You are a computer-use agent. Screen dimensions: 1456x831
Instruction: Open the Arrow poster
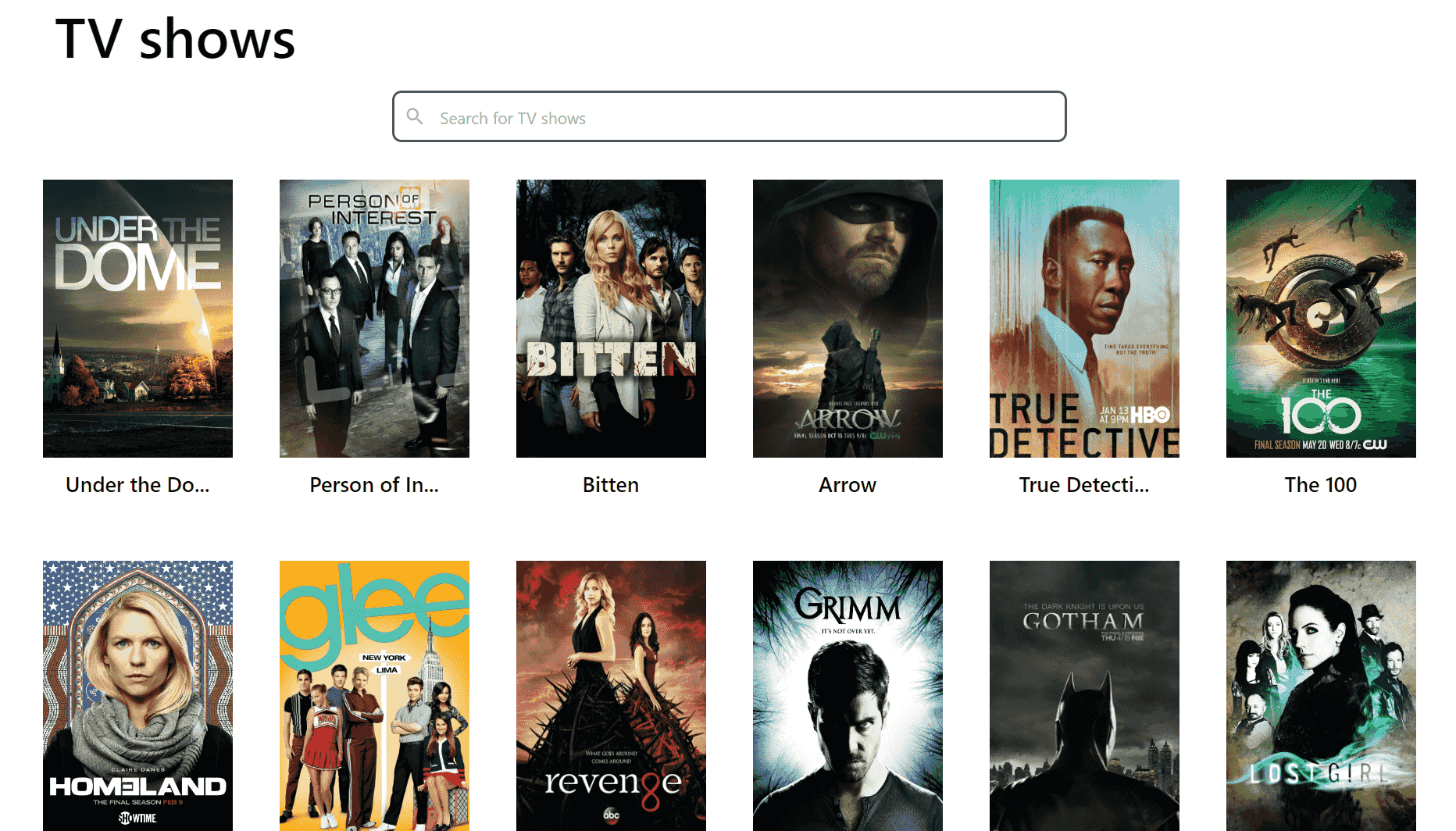point(848,319)
